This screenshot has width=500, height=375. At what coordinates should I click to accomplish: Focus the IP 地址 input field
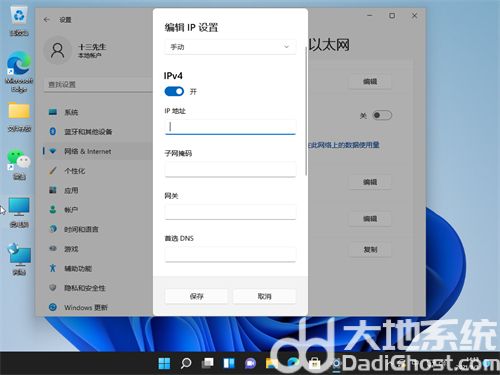tap(230, 127)
